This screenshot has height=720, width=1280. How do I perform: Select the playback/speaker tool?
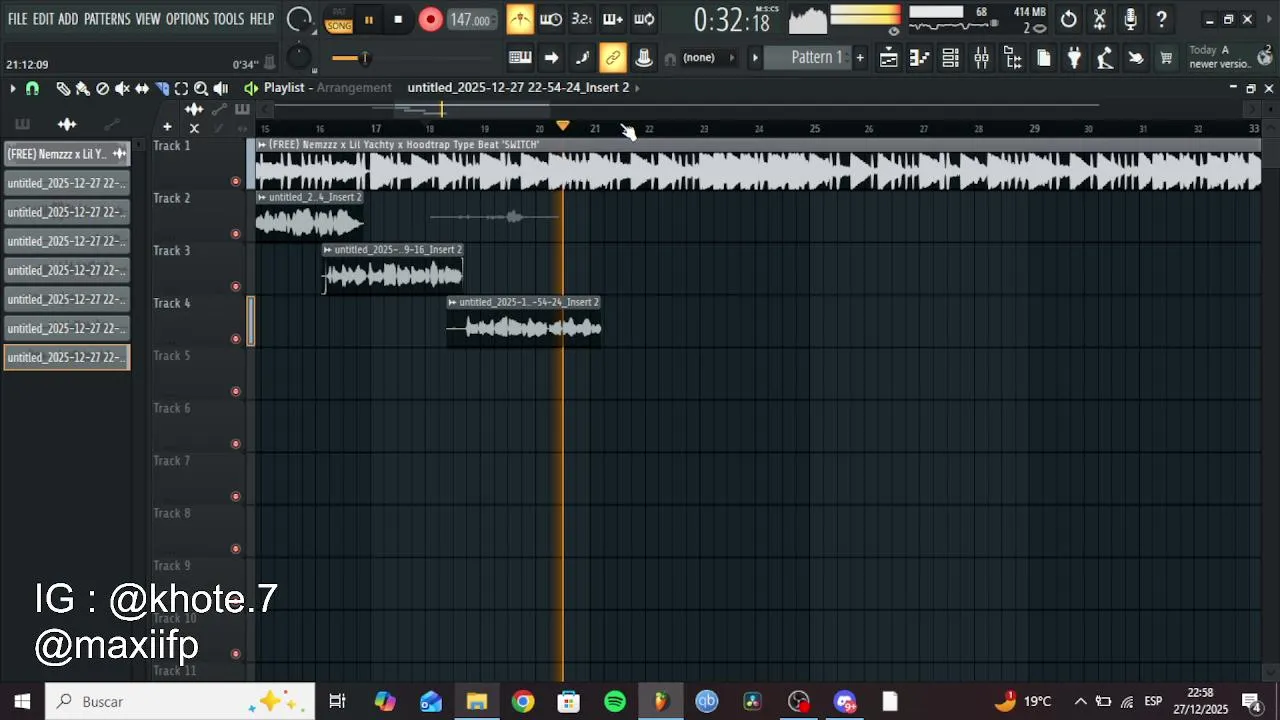pyautogui.click(x=221, y=89)
